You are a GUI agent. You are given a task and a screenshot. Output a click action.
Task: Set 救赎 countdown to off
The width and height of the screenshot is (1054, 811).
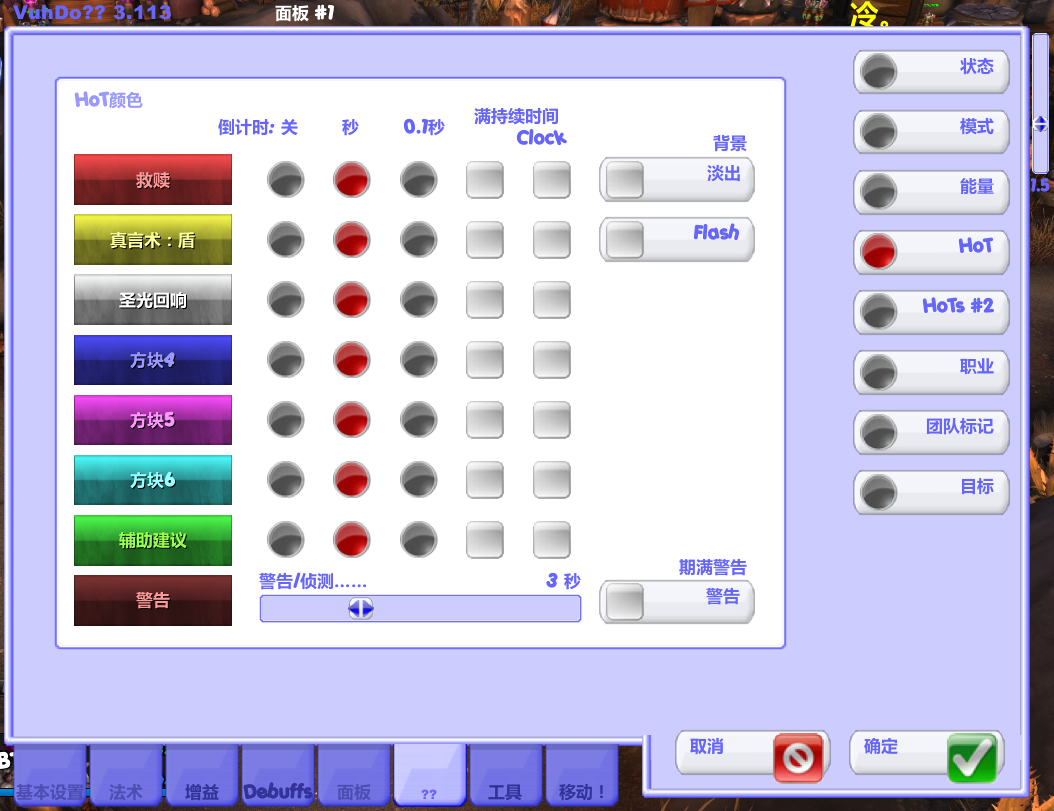click(285, 180)
